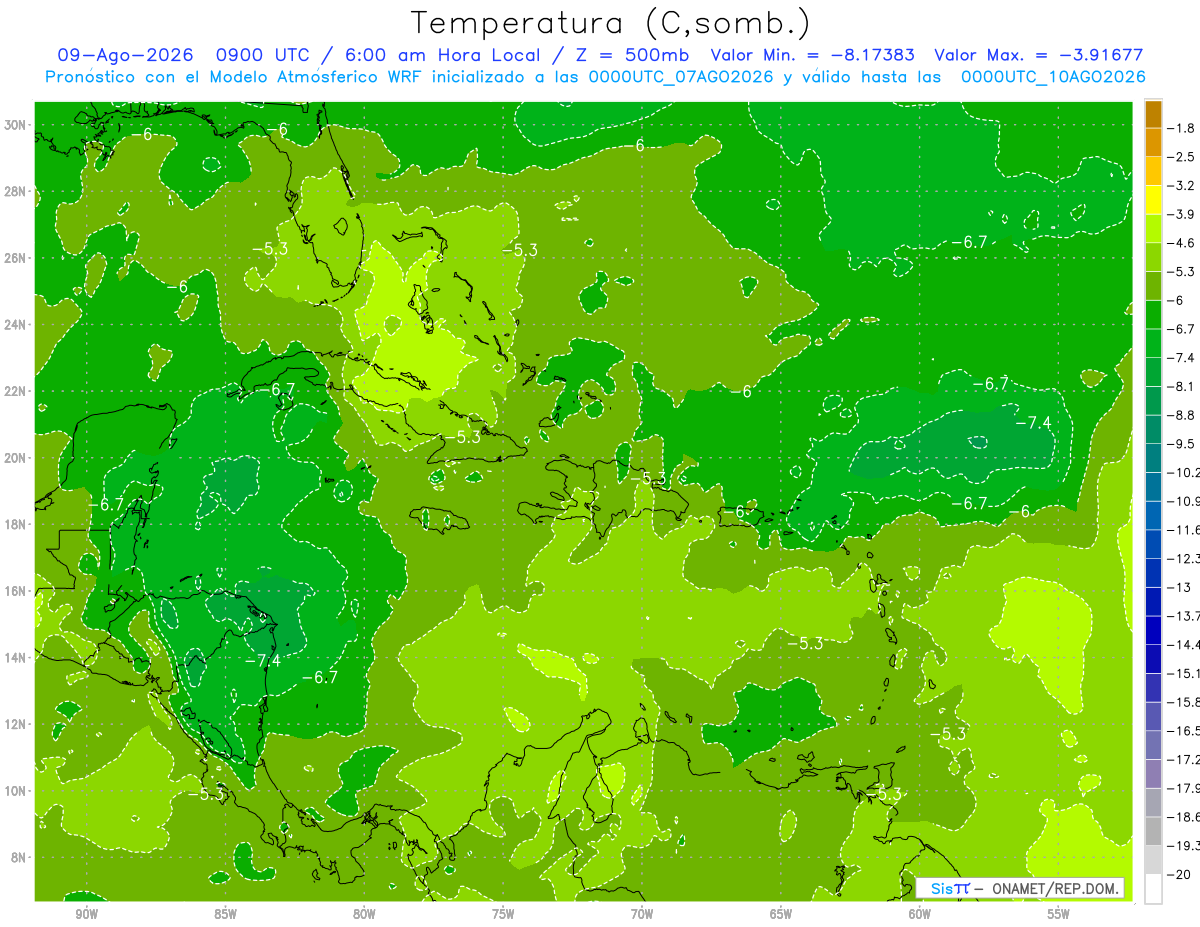Click the -1.8 colorbar value
The width and height of the screenshot is (1200, 927).
pyautogui.click(x=1183, y=128)
